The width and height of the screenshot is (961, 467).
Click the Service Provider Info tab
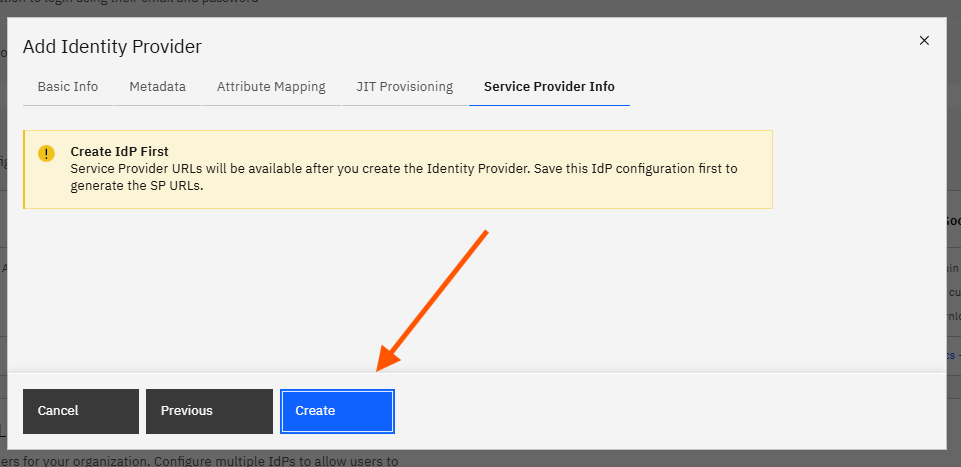(x=549, y=86)
